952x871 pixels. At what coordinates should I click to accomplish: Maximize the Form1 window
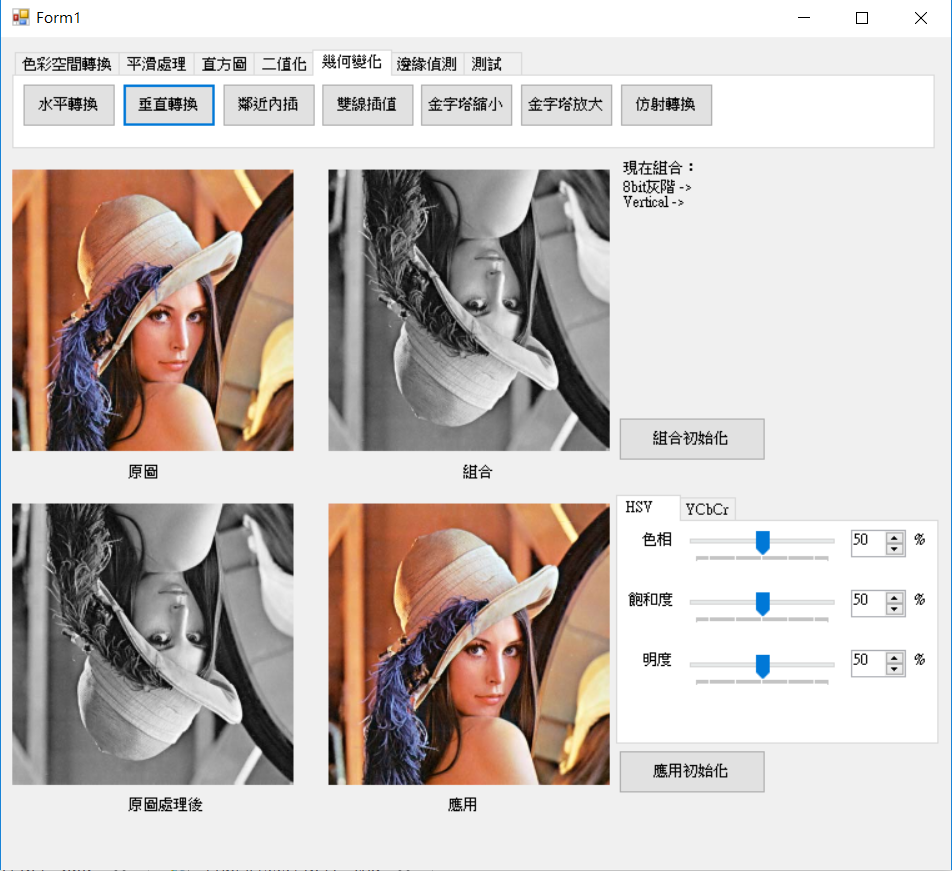[x=862, y=18]
